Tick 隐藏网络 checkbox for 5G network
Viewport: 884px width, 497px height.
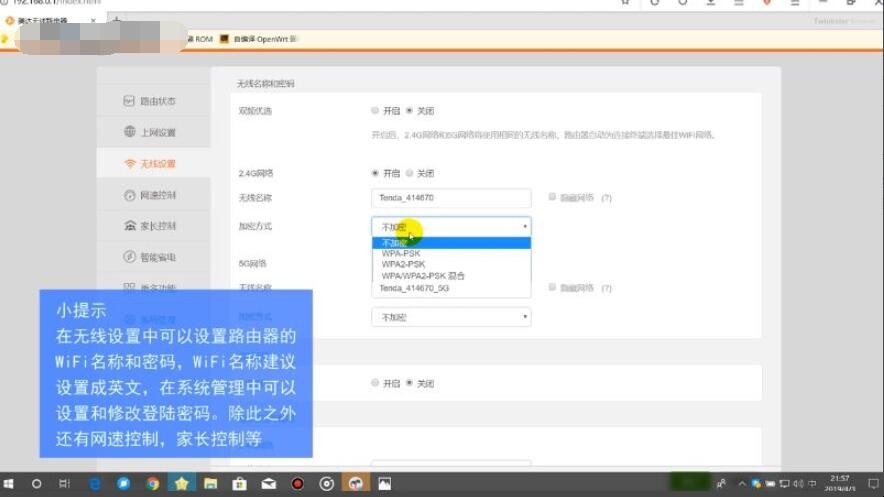[x=552, y=287]
